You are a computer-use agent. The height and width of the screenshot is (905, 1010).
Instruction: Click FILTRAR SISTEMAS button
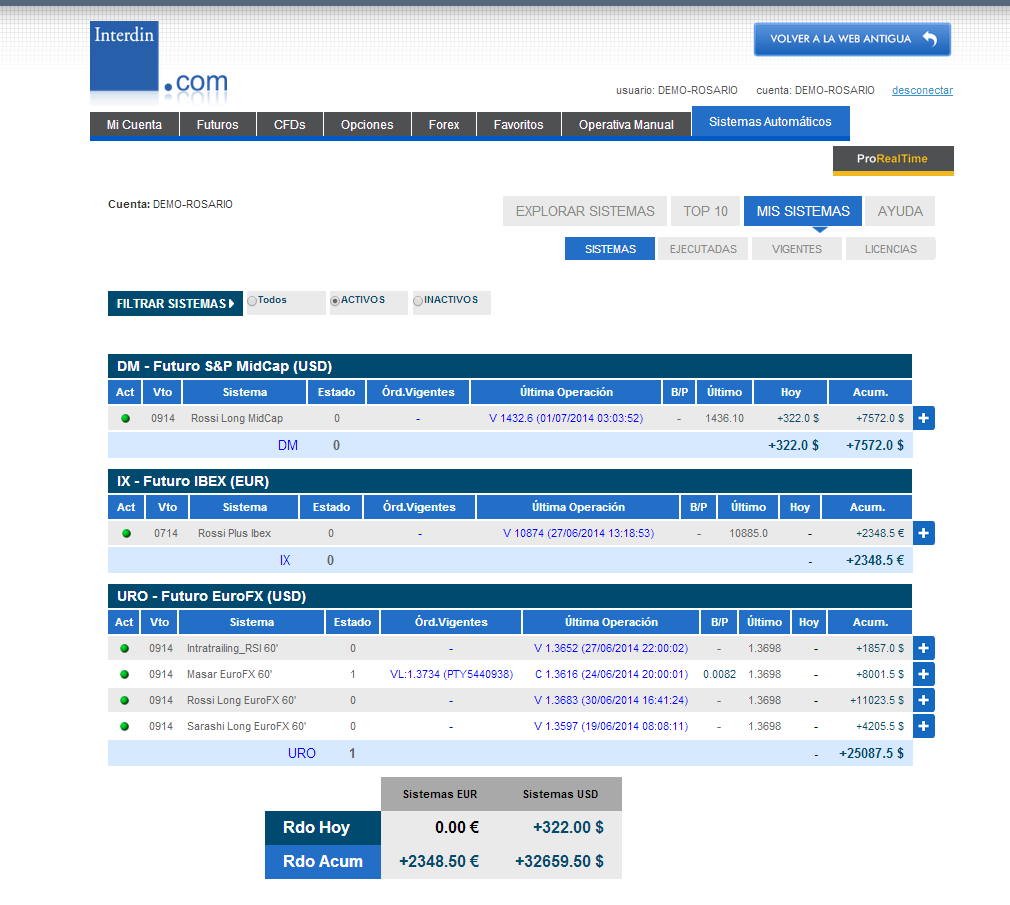[175, 303]
